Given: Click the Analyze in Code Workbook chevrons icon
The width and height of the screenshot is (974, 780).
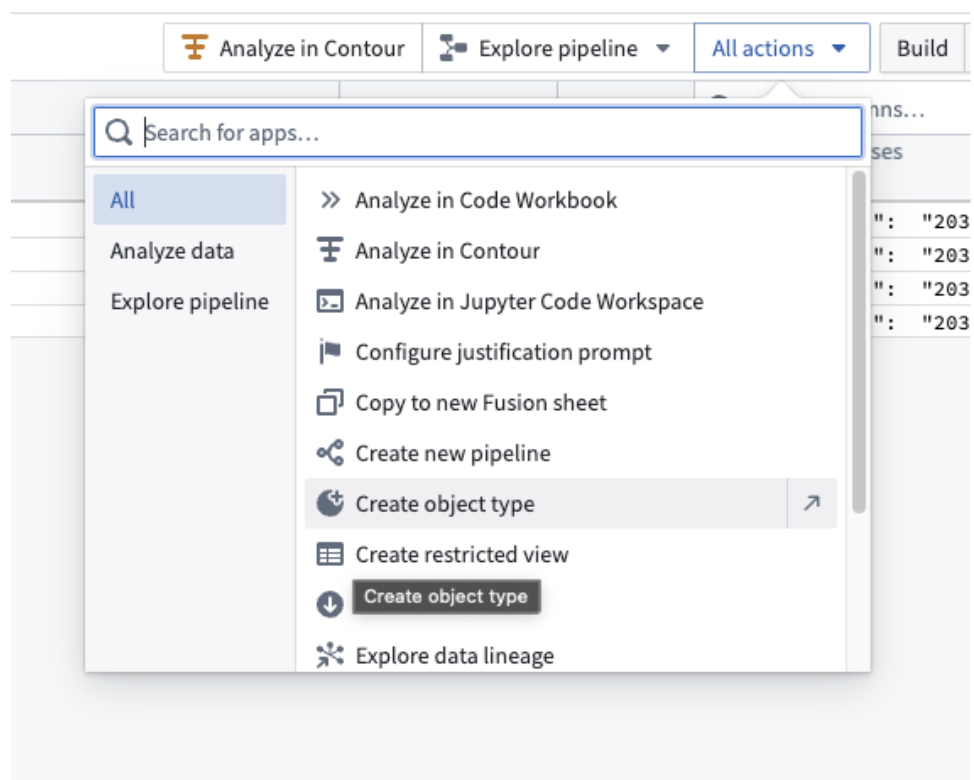Looking at the screenshot, I should point(330,200).
